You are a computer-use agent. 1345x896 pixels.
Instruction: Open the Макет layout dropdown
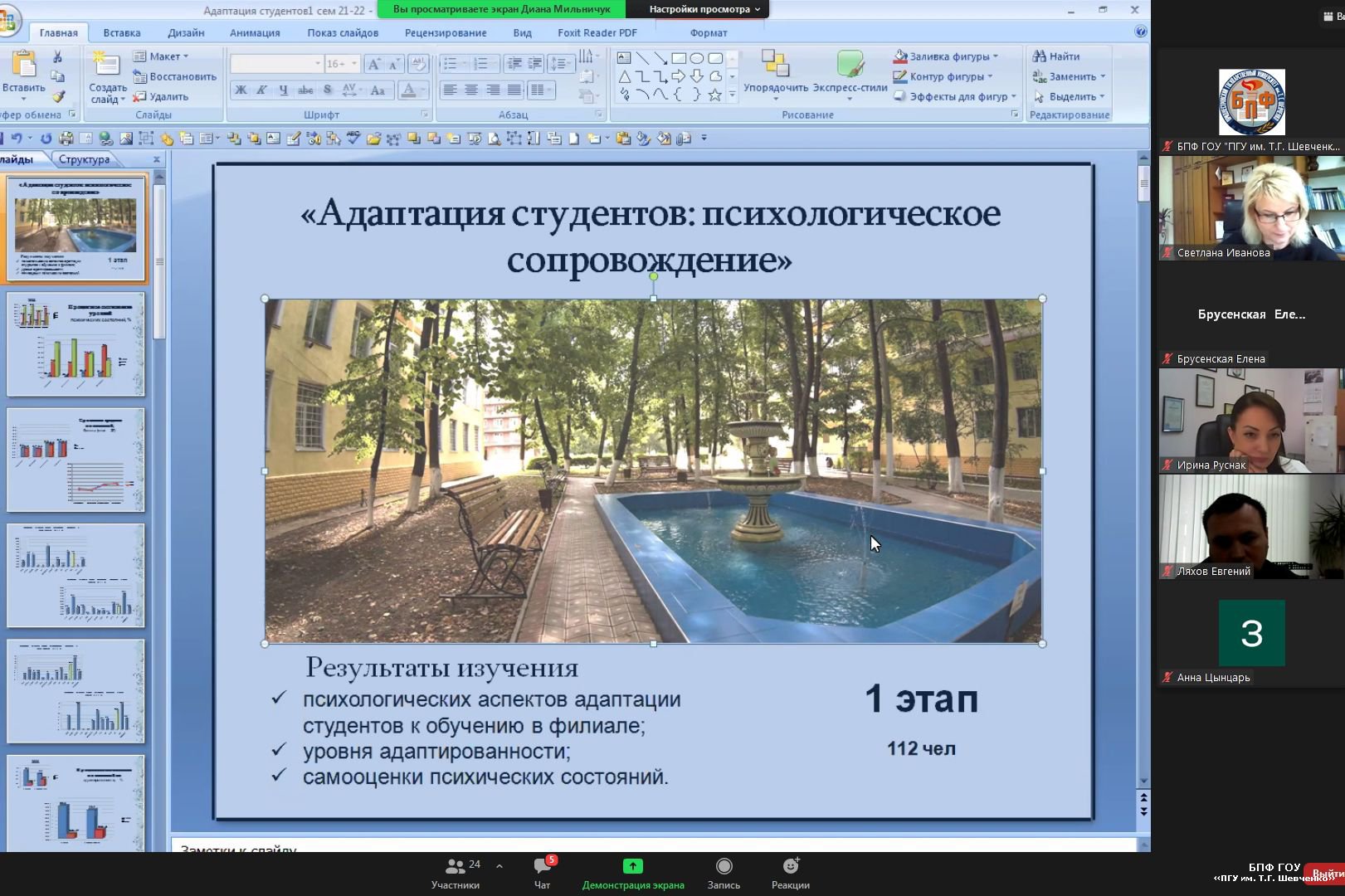(x=162, y=56)
